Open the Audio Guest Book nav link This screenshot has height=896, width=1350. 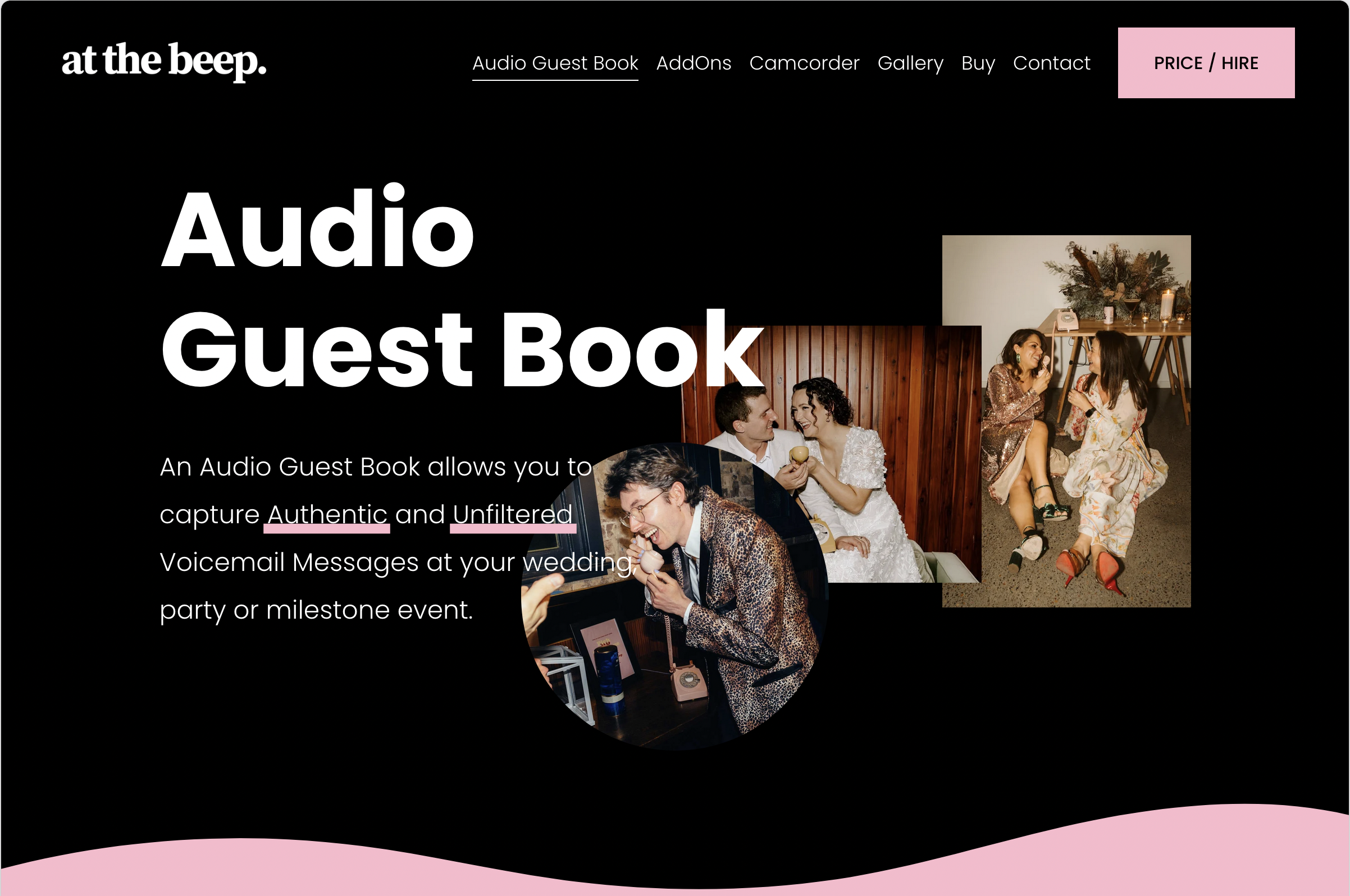(x=554, y=63)
